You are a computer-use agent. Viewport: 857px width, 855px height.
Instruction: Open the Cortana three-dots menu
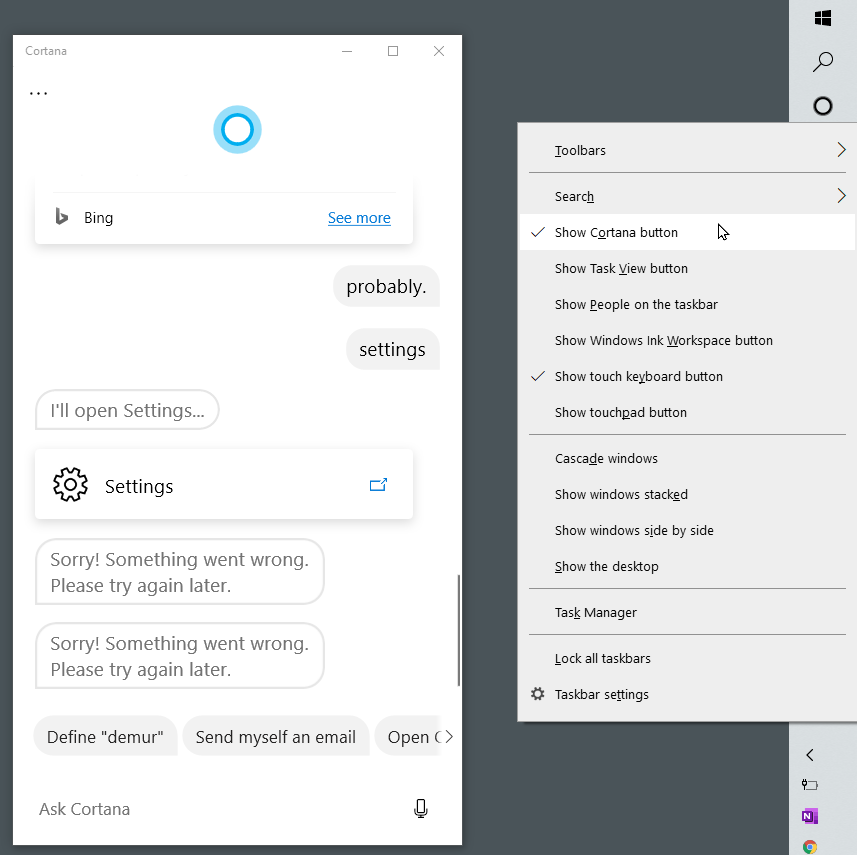pyautogui.click(x=38, y=93)
